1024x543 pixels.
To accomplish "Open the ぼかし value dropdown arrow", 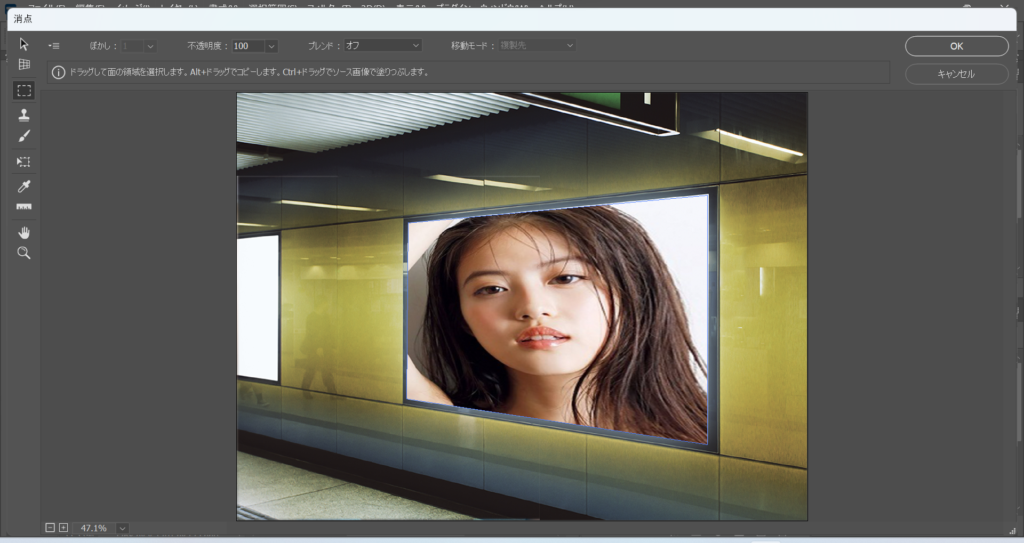I will [x=150, y=46].
